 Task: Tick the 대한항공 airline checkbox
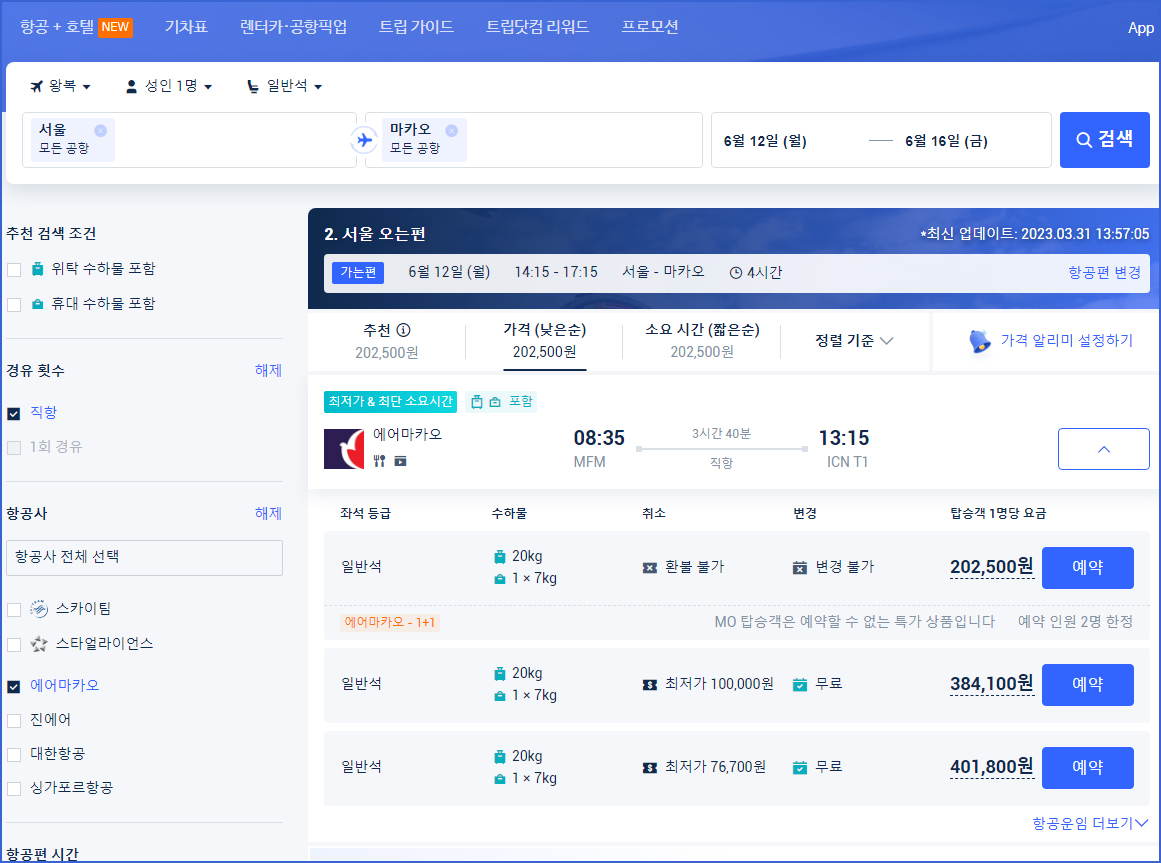(14, 754)
